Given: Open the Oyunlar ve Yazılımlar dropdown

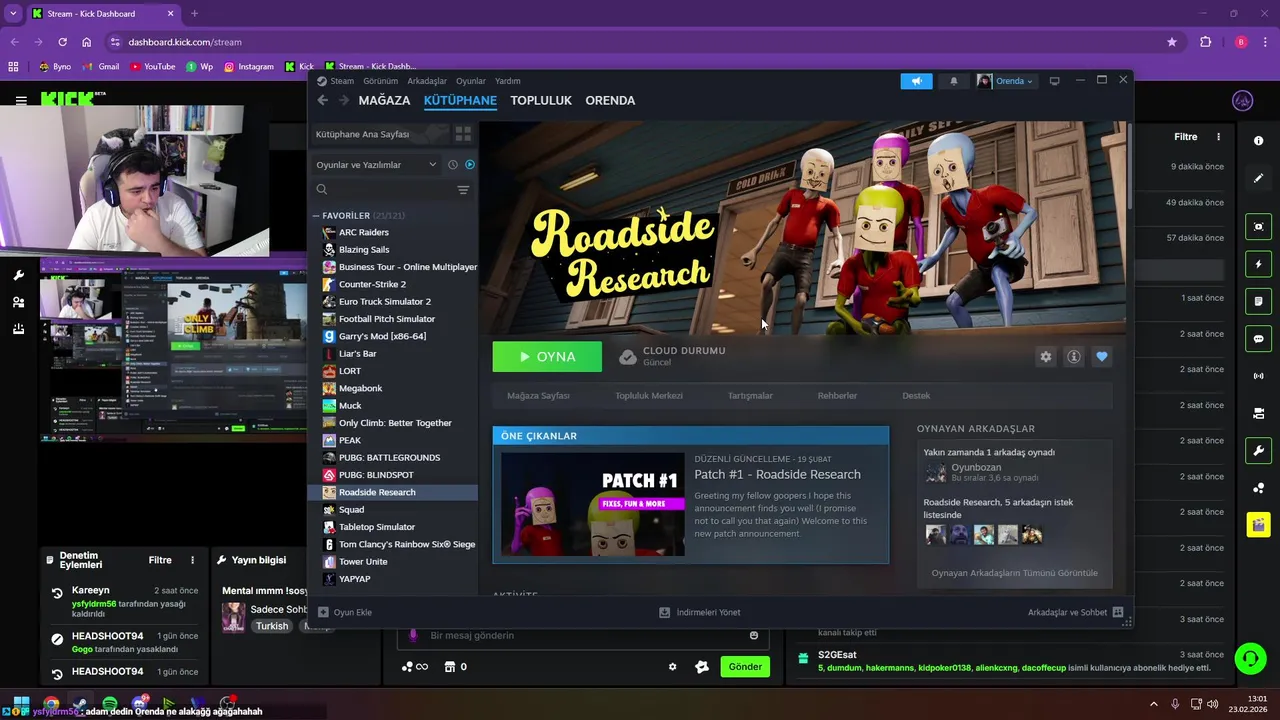Looking at the screenshot, I should [x=376, y=165].
